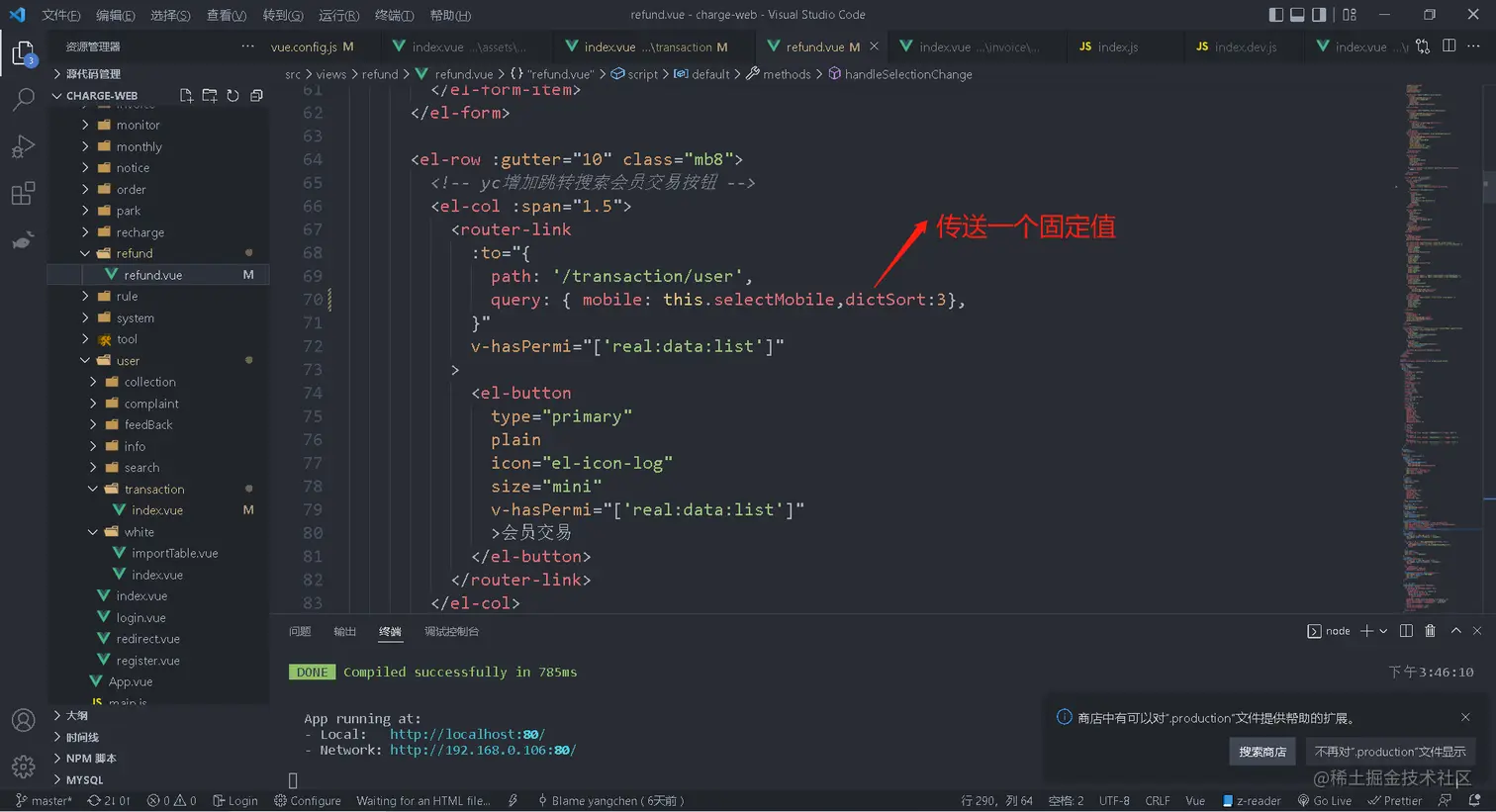Image resolution: width=1496 pixels, height=812 pixels.
Task: Click the editor vertical scrollbar thumb
Action: pos(1488,185)
